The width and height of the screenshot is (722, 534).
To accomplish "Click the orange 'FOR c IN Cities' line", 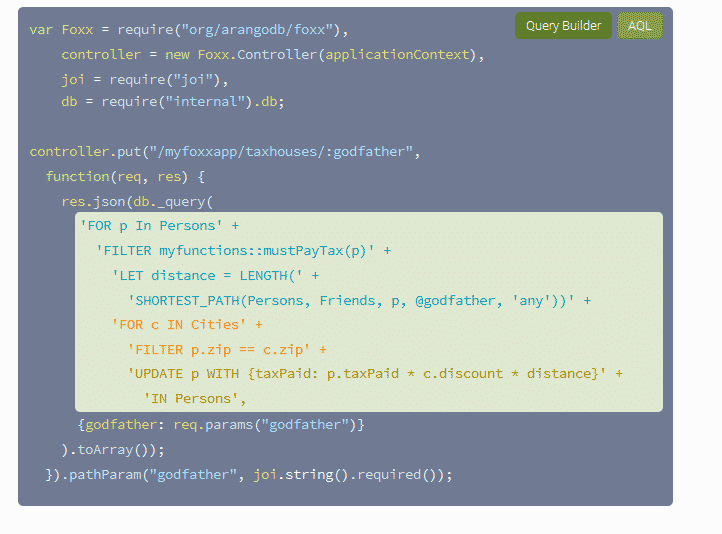I will click(187, 325).
